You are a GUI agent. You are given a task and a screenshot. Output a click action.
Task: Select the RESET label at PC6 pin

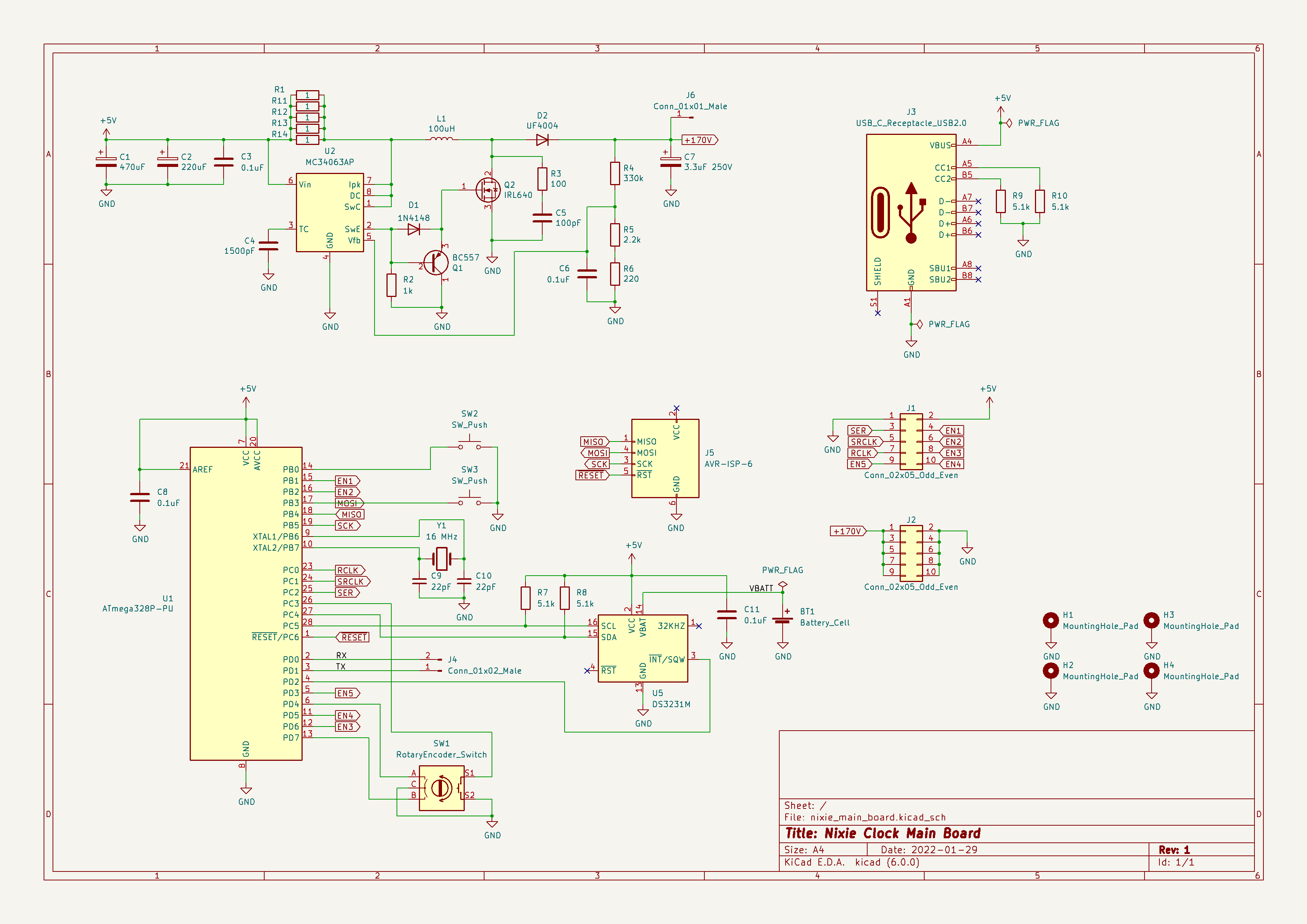click(x=354, y=637)
